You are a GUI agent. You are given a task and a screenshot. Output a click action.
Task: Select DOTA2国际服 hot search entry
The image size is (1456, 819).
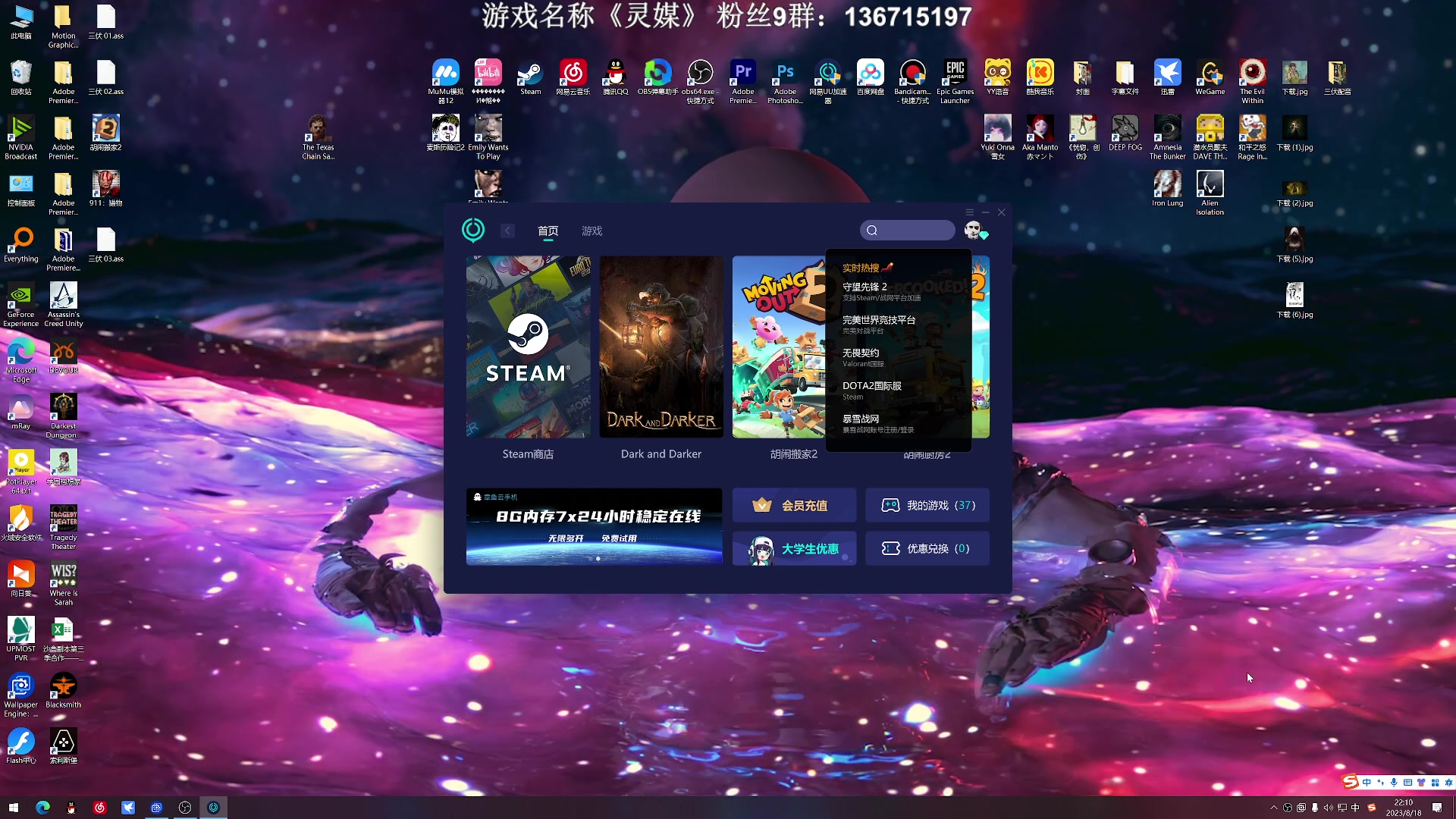[x=872, y=386]
